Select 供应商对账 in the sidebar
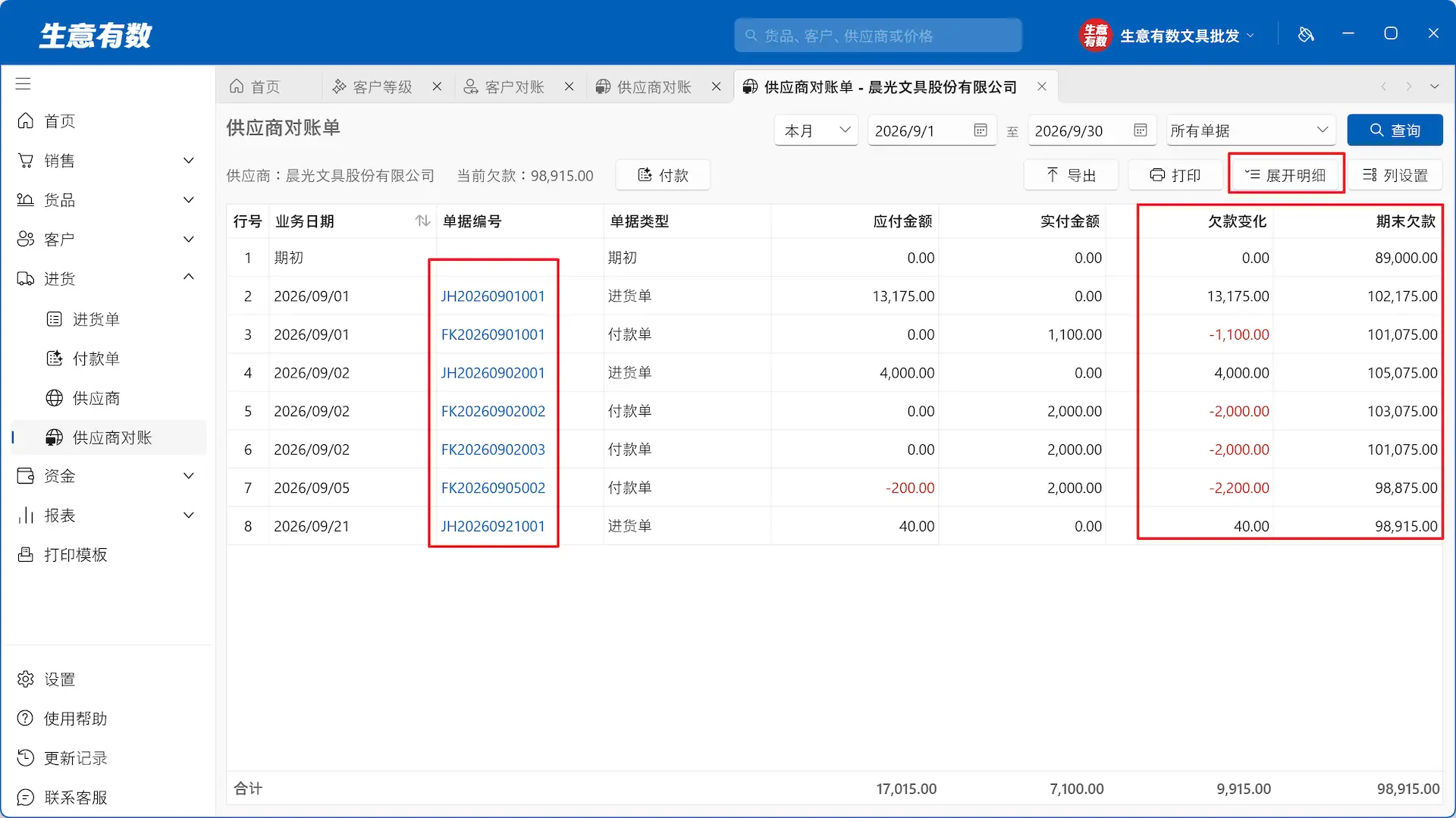1456x818 pixels. (x=109, y=437)
